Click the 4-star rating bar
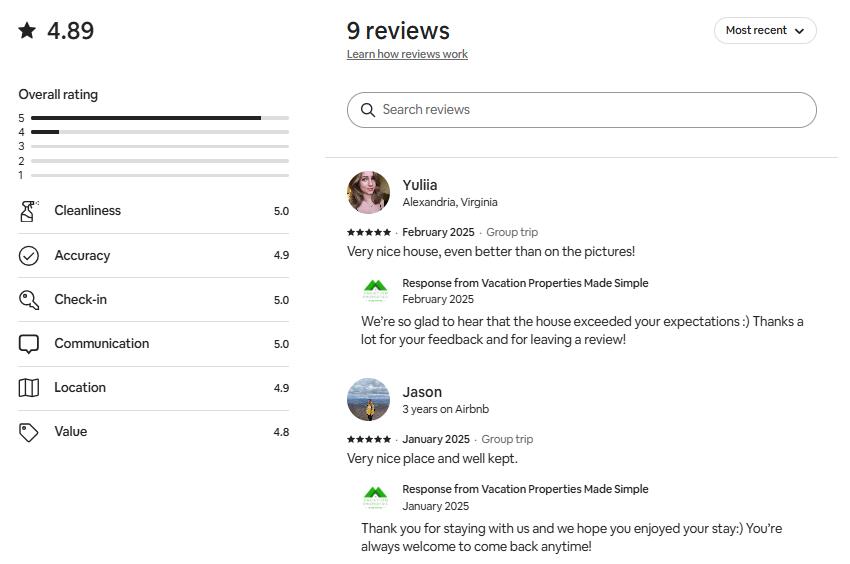 pos(160,132)
